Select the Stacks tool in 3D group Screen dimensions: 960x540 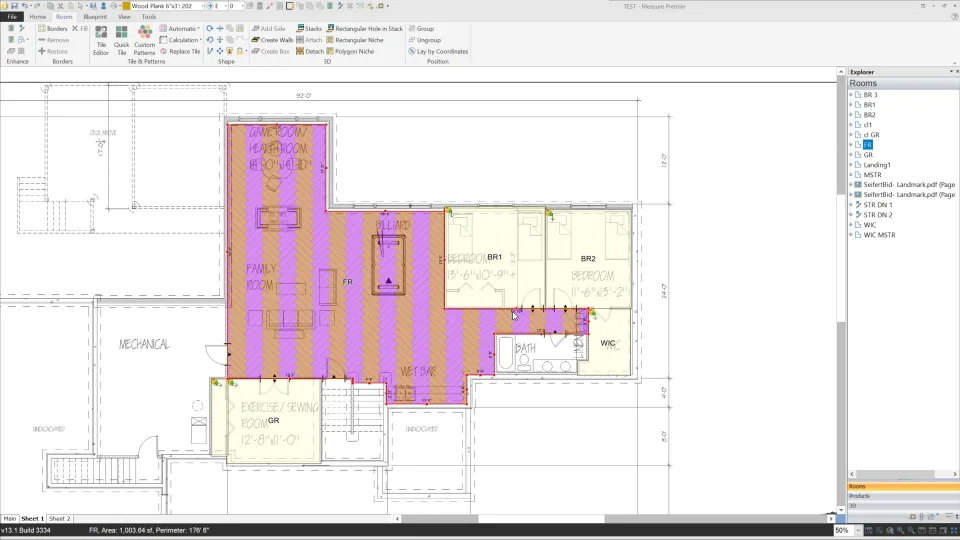(x=309, y=29)
